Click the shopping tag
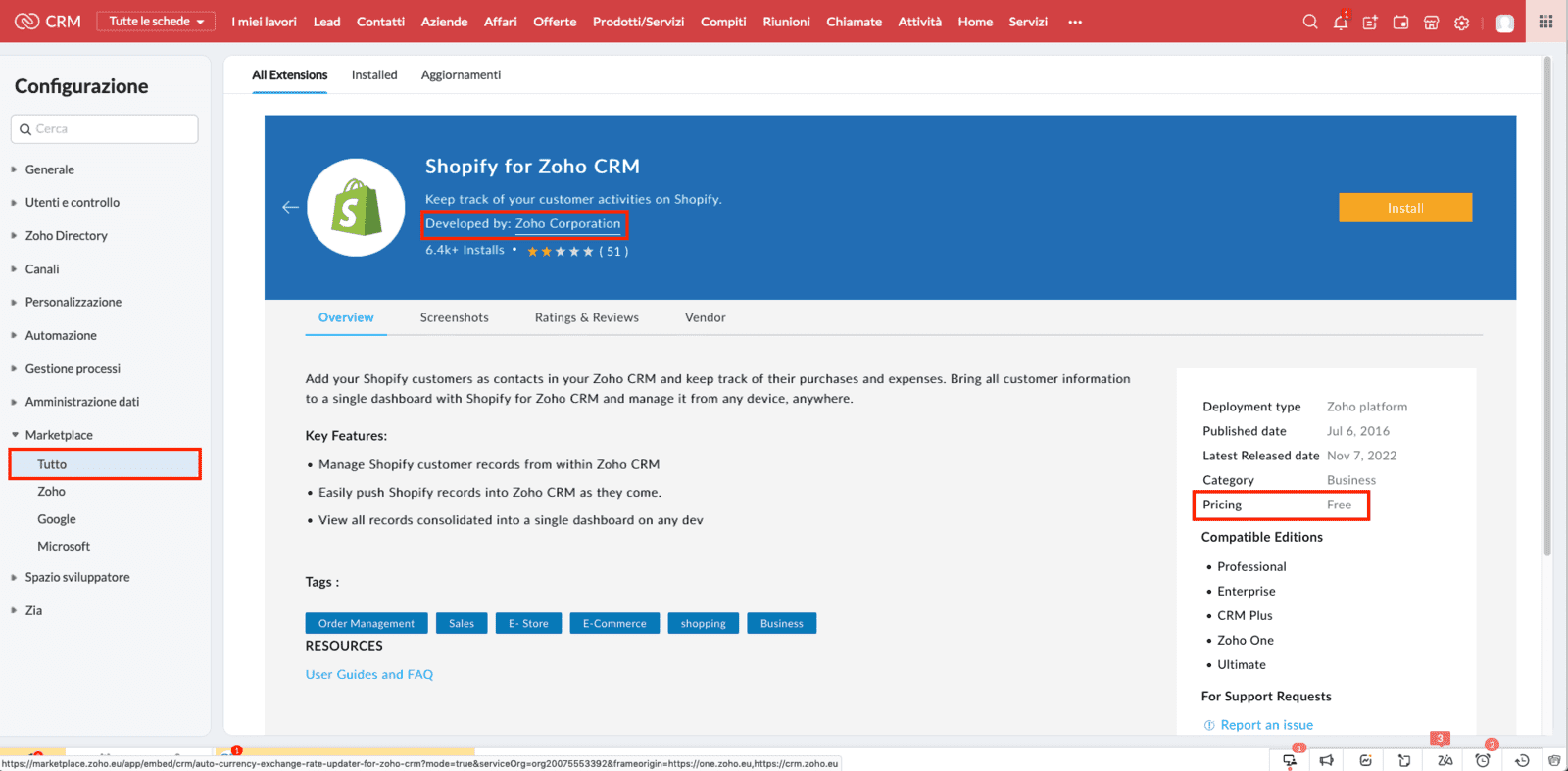The height and width of the screenshot is (771, 1568). [x=704, y=624]
